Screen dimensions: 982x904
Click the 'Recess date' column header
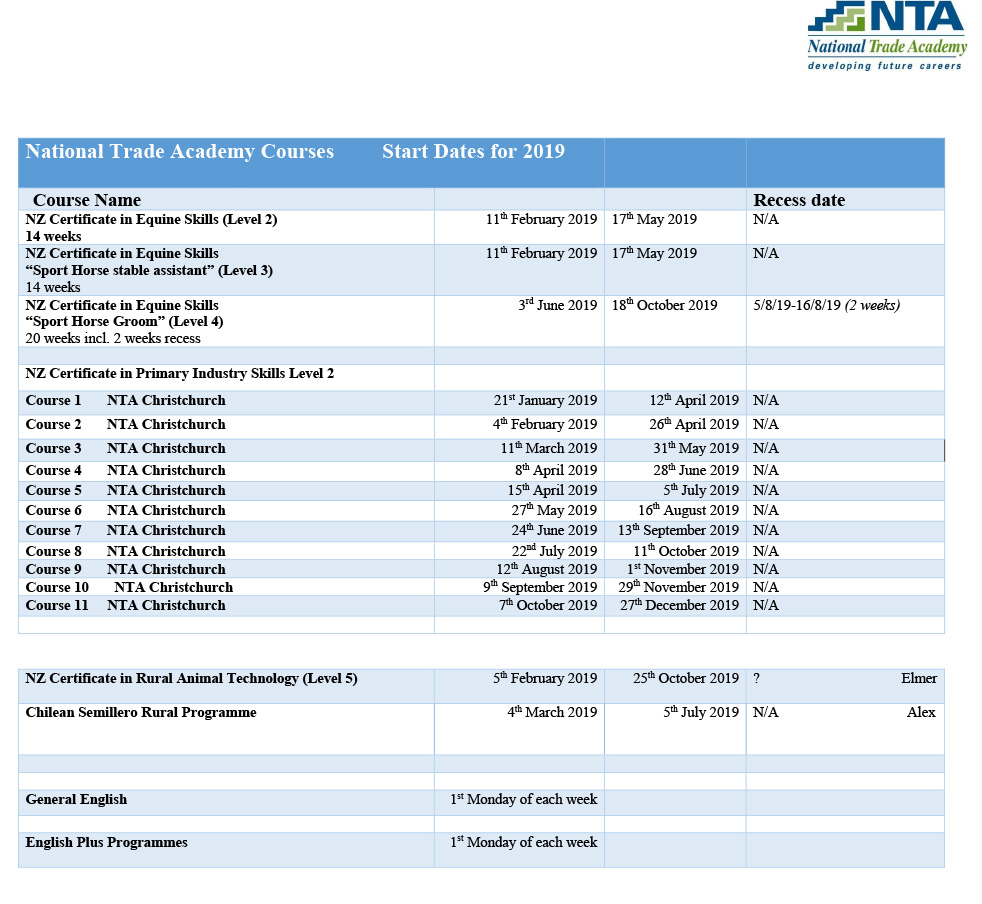click(799, 200)
